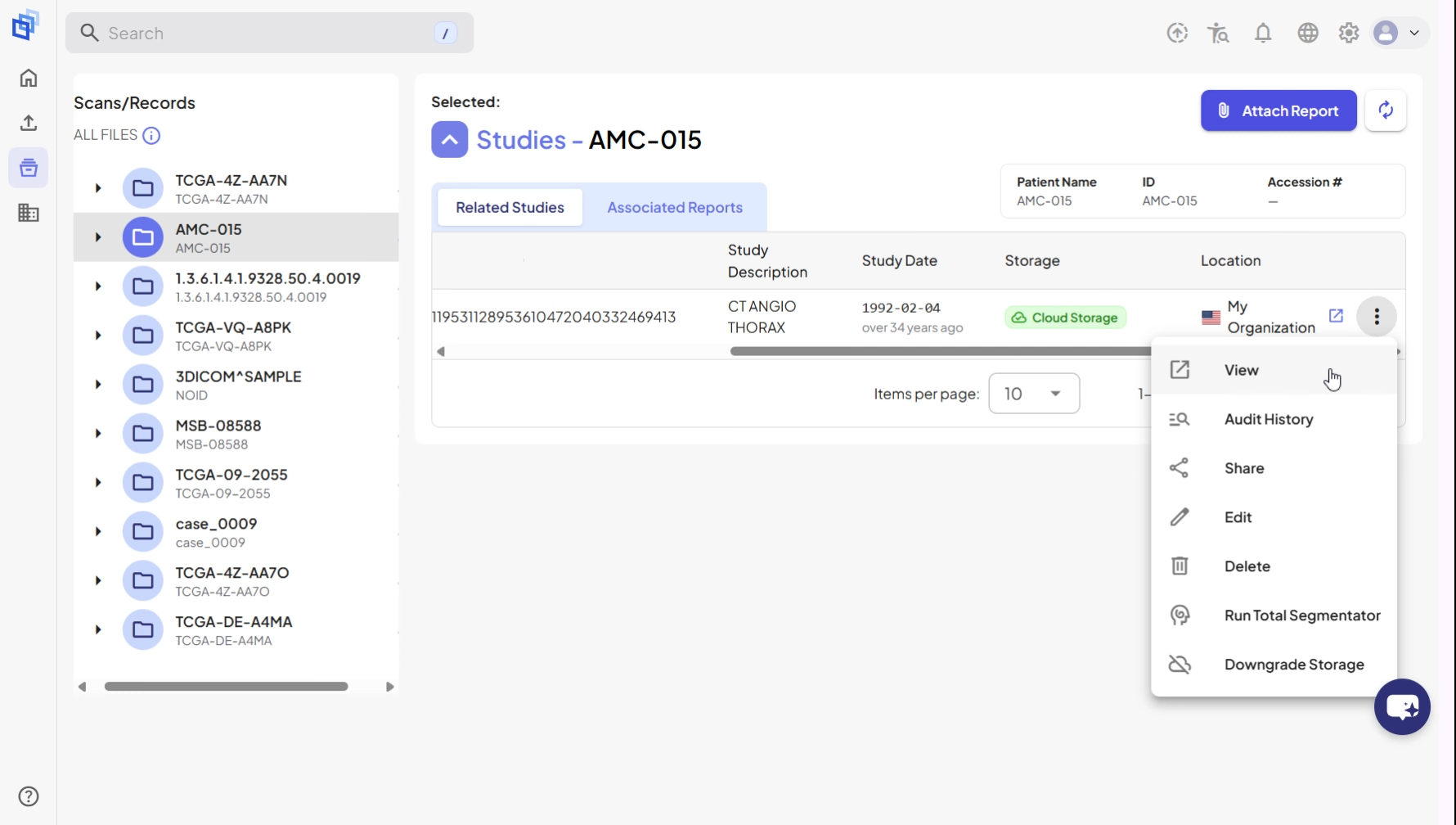The height and width of the screenshot is (825, 1456).
Task: Open the chat assistant floating button
Action: pyautogui.click(x=1402, y=707)
